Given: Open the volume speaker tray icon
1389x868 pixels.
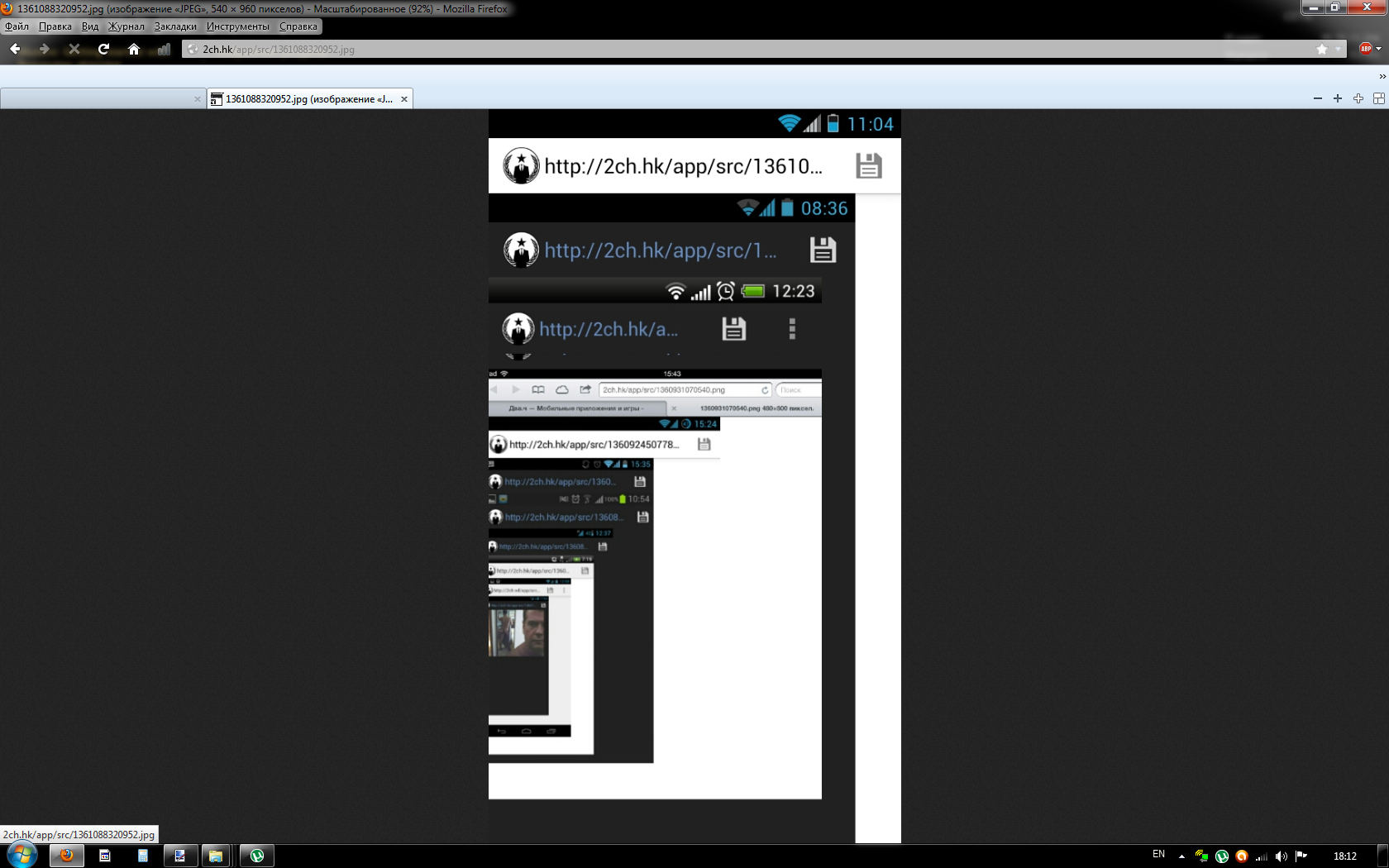Looking at the screenshot, I should pos(1282,856).
